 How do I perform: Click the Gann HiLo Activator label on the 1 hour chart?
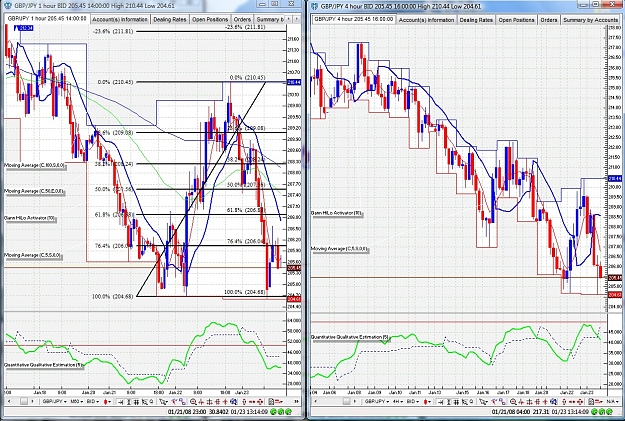point(29,218)
